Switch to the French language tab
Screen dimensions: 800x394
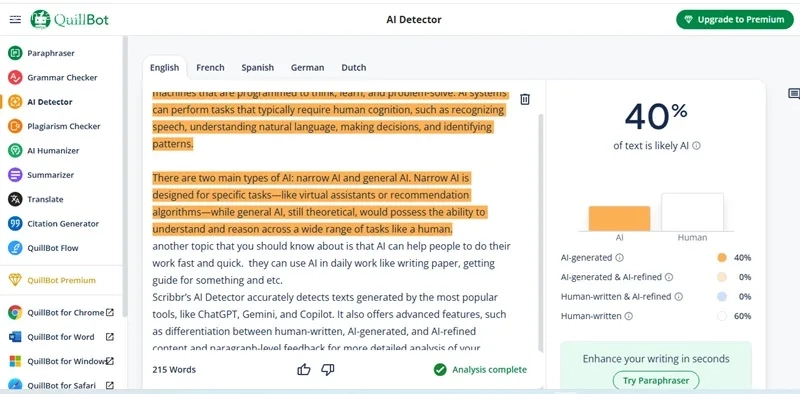point(210,67)
